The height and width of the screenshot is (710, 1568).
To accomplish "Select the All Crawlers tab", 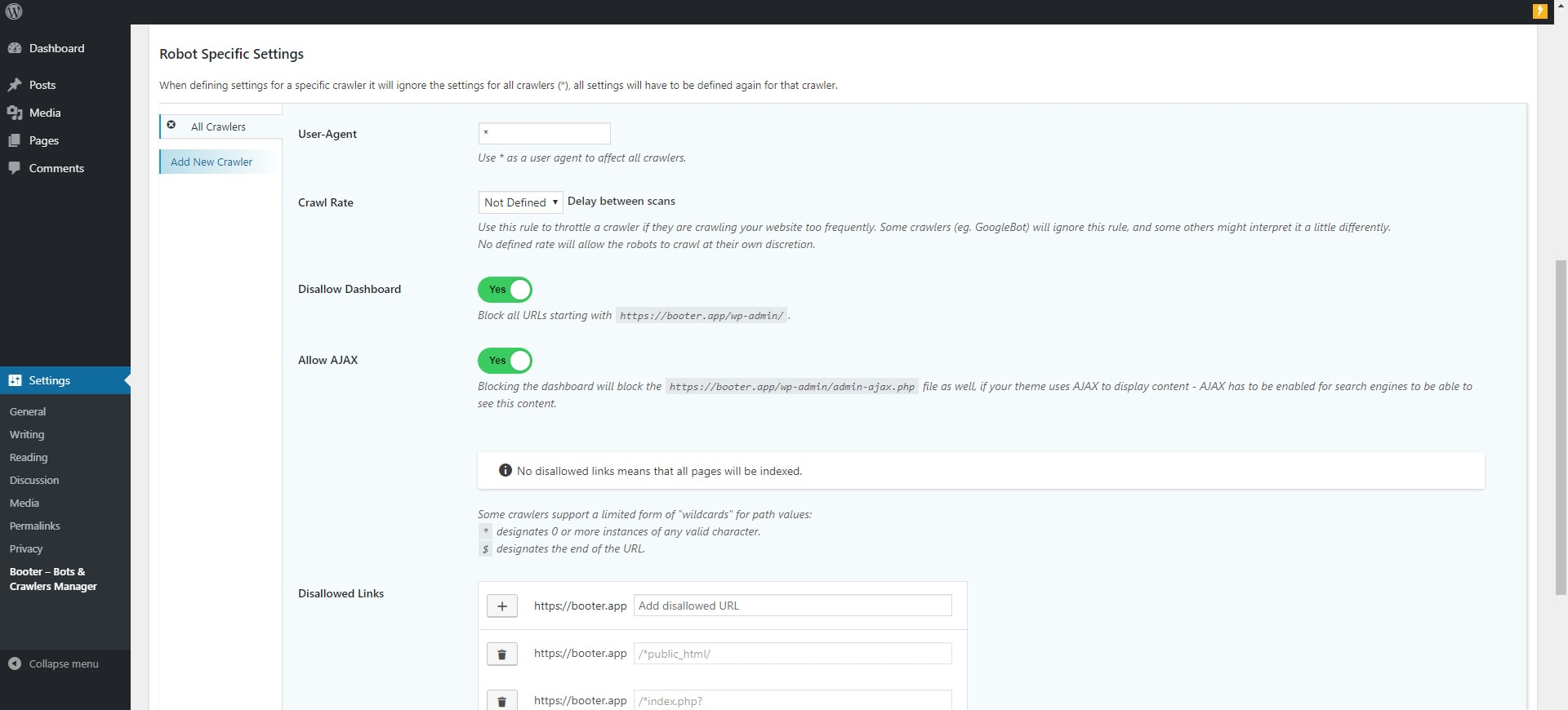I will [220, 126].
